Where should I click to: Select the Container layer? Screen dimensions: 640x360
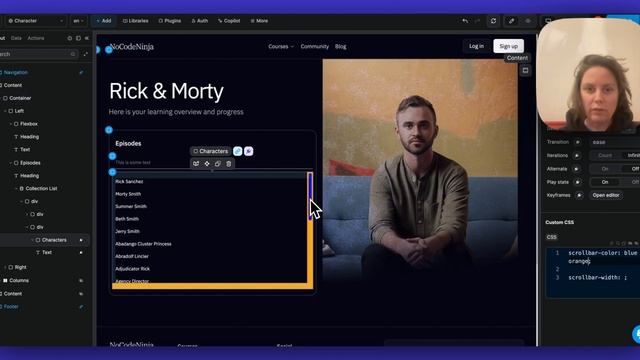click(20, 98)
